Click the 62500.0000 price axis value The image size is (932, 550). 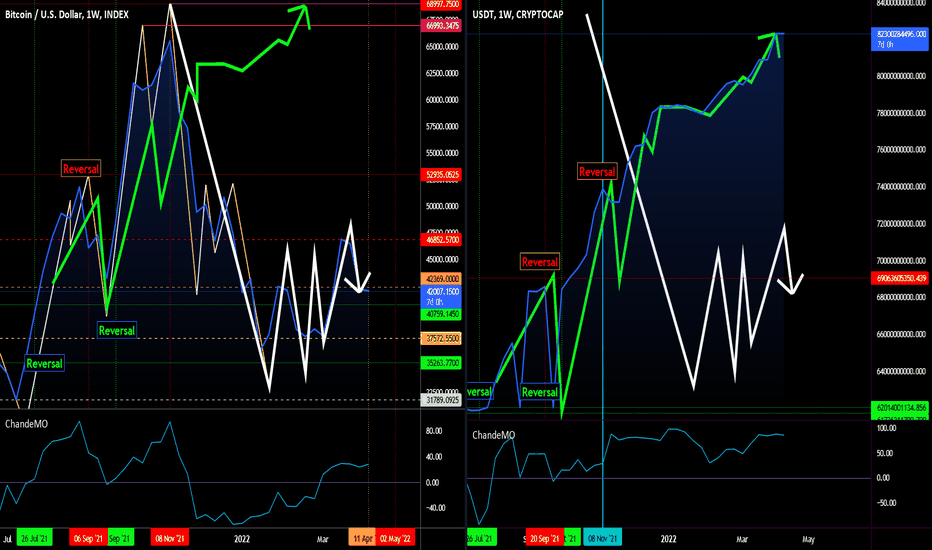pos(442,73)
